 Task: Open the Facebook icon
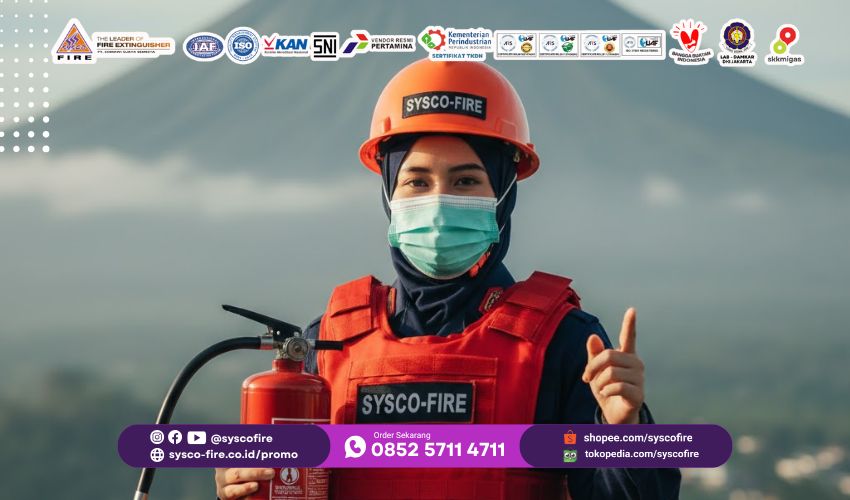coord(175,437)
